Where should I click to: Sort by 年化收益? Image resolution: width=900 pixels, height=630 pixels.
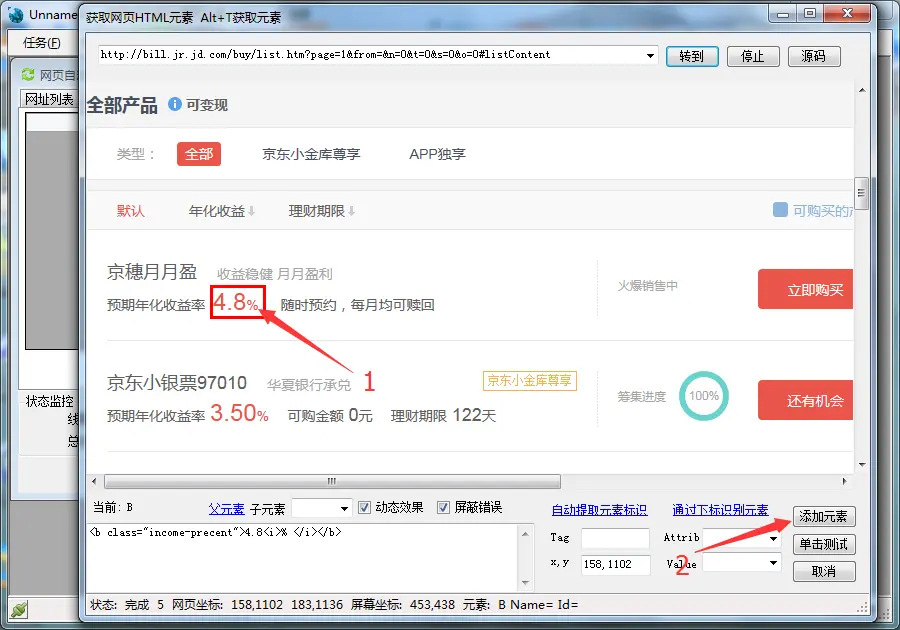(x=221, y=211)
